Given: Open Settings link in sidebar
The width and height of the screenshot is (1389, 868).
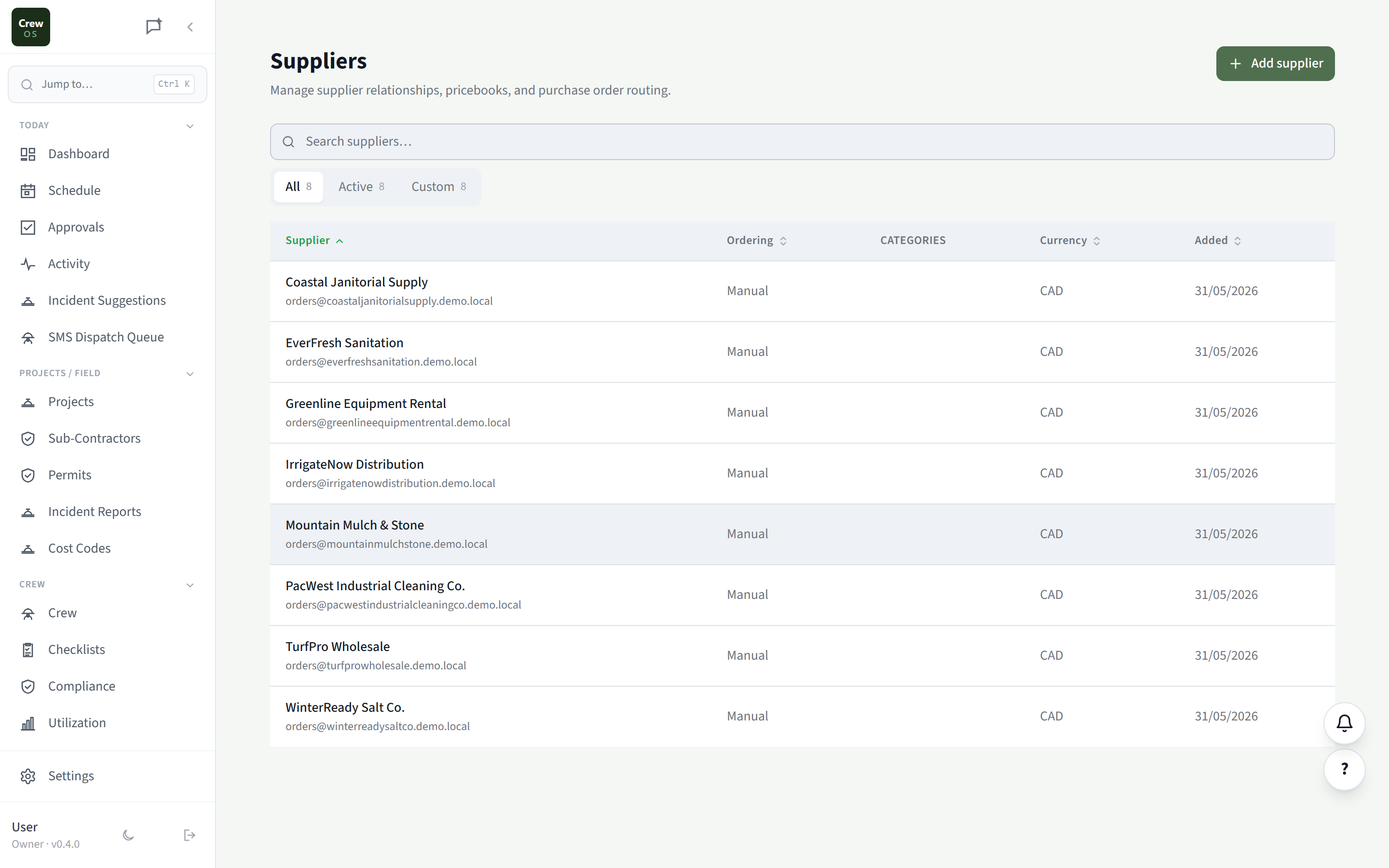Looking at the screenshot, I should pos(108,776).
